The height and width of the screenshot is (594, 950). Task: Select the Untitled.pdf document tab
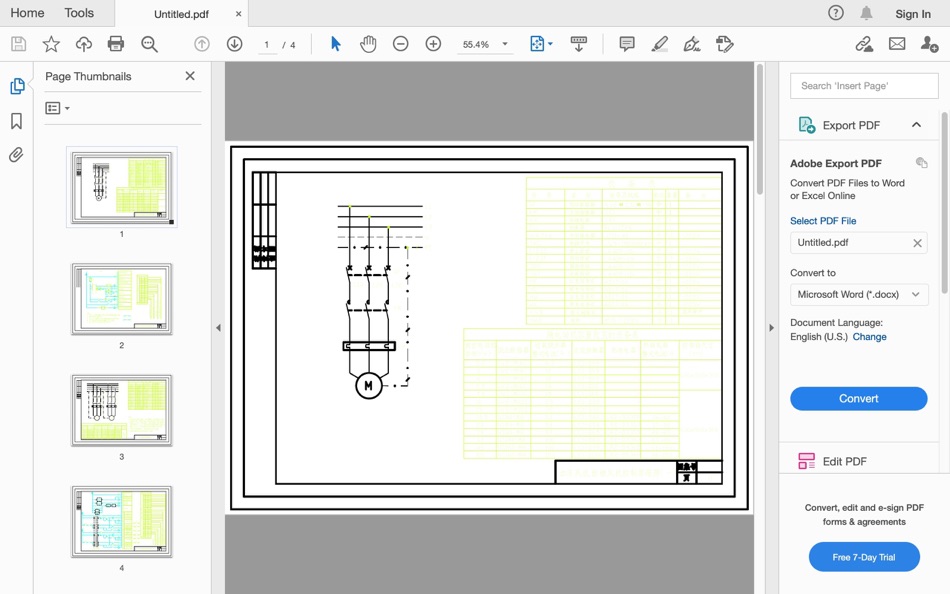(181, 14)
